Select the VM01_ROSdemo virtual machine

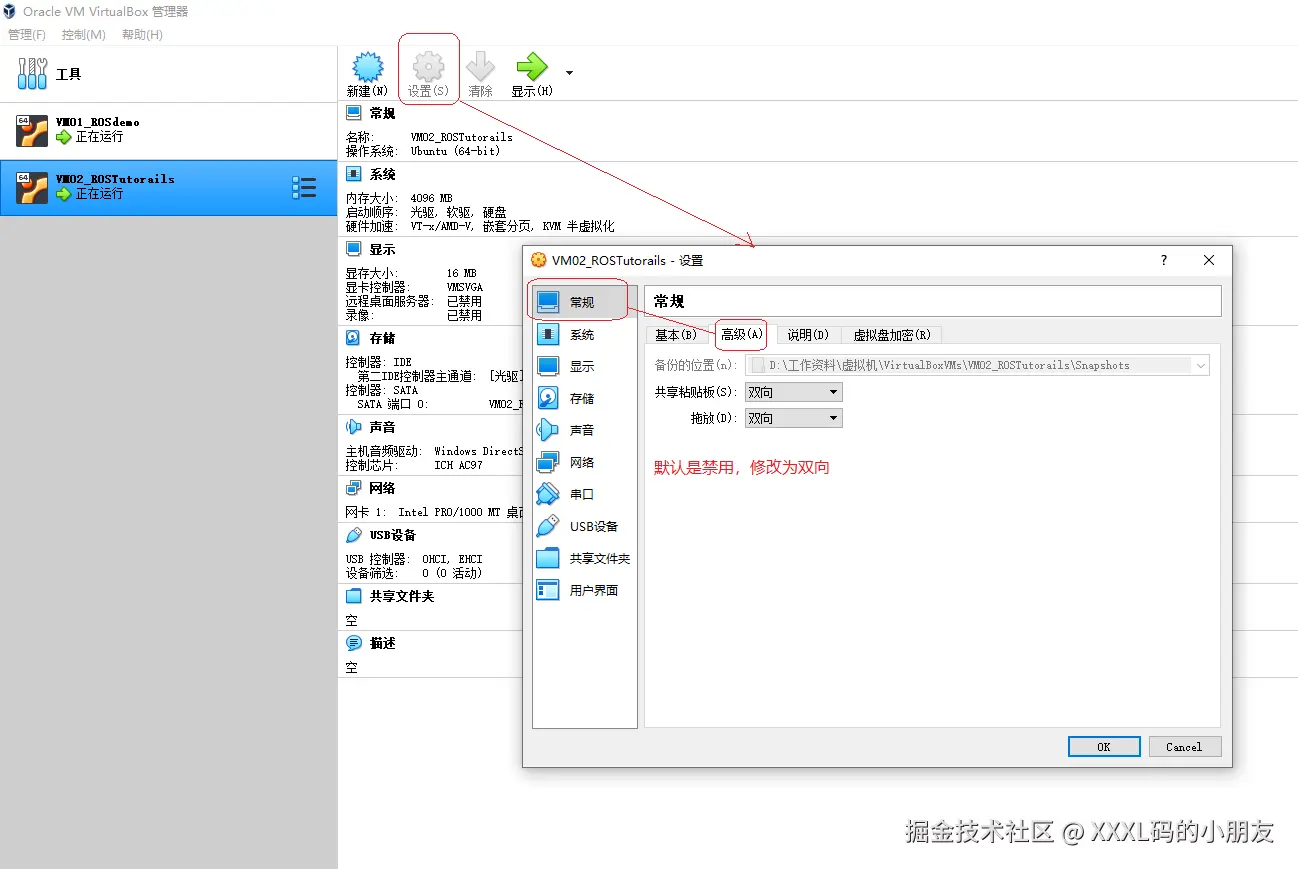click(168, 131)
